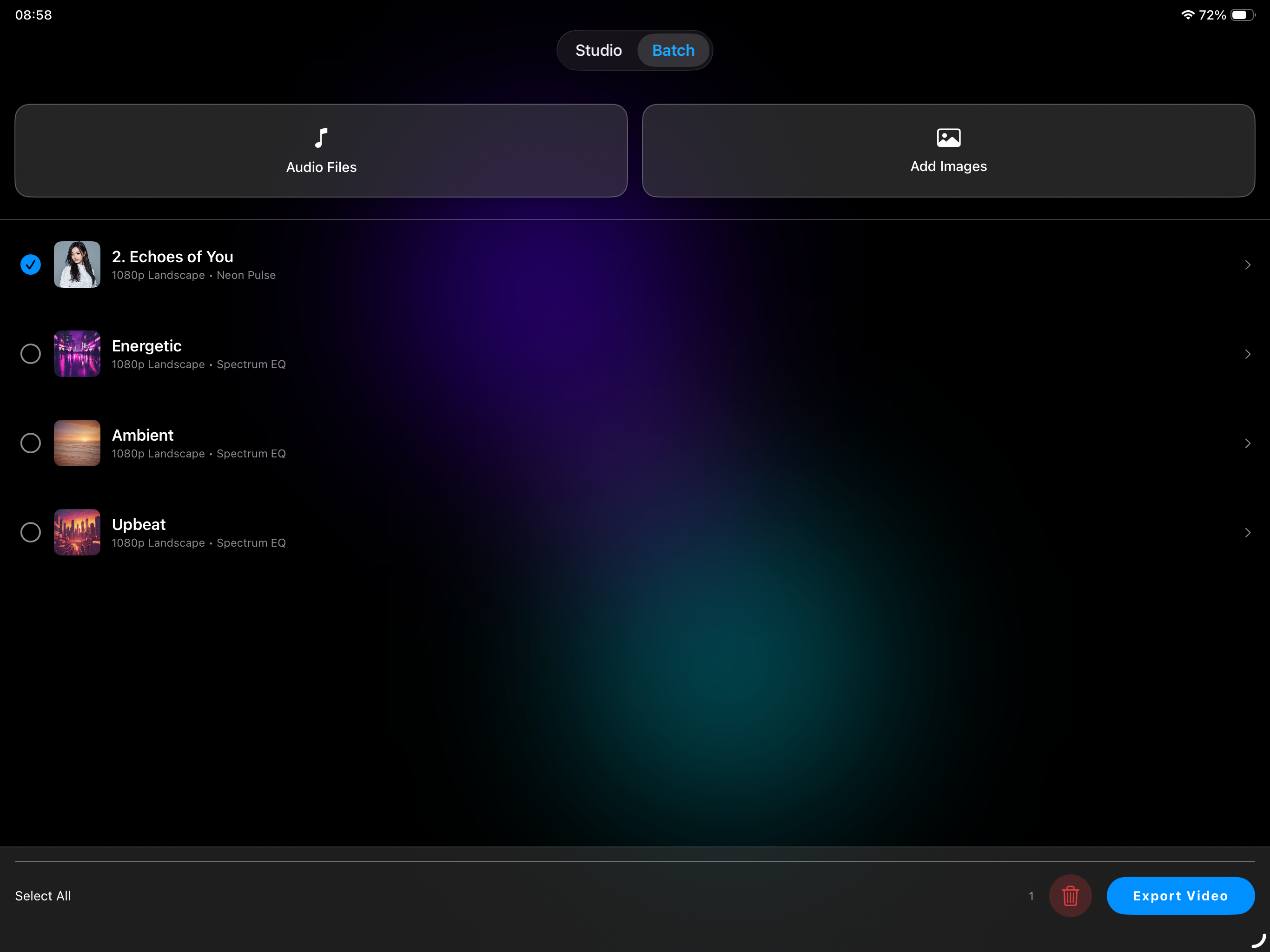Select the Upbeat track checkbox

pyautogui.click(x=30, y=532)
